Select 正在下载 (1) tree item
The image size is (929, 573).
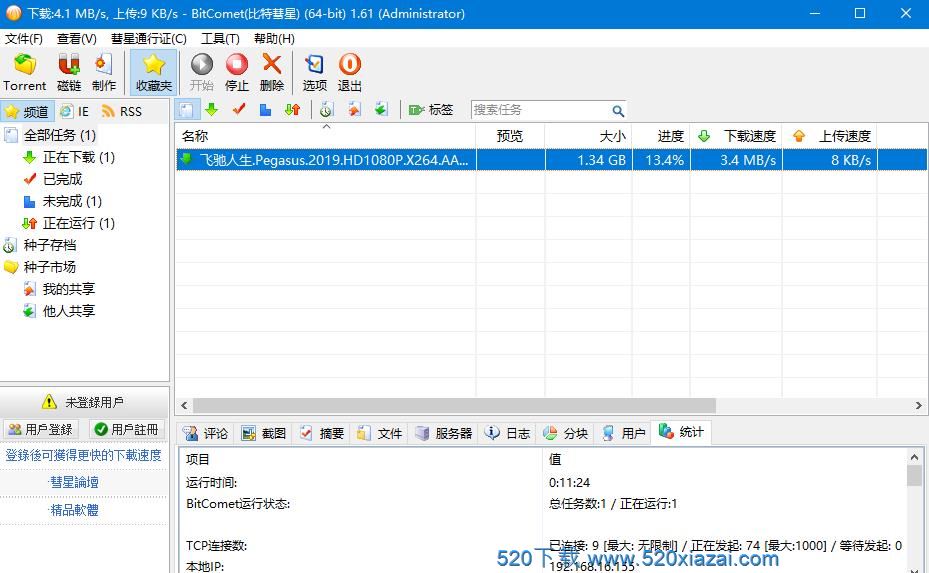(x=78, y=157)
